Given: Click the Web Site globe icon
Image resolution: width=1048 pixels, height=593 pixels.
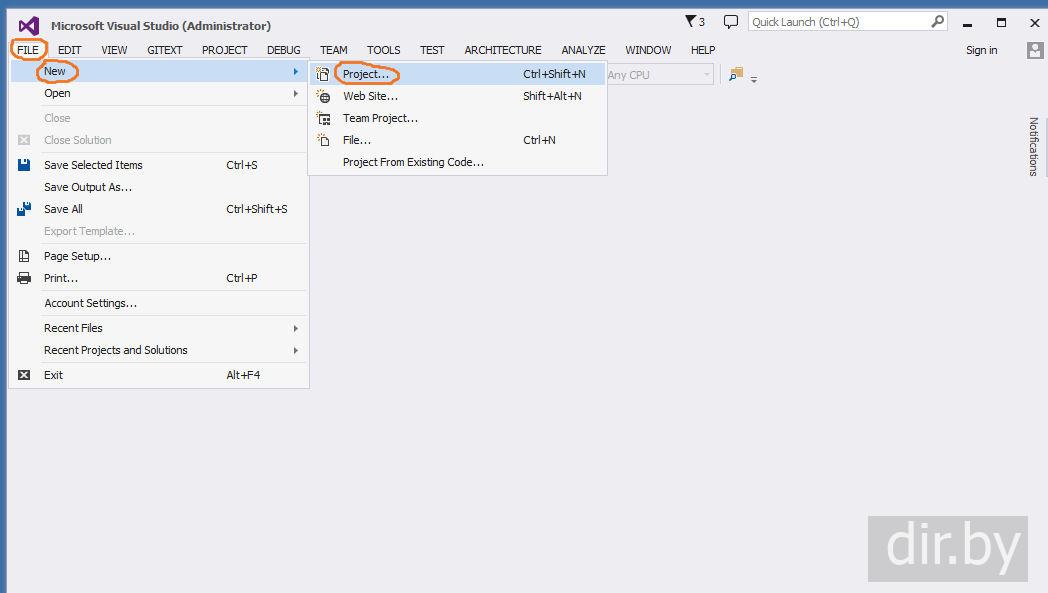Looking at the screenshot, I should tap(323, 96).
